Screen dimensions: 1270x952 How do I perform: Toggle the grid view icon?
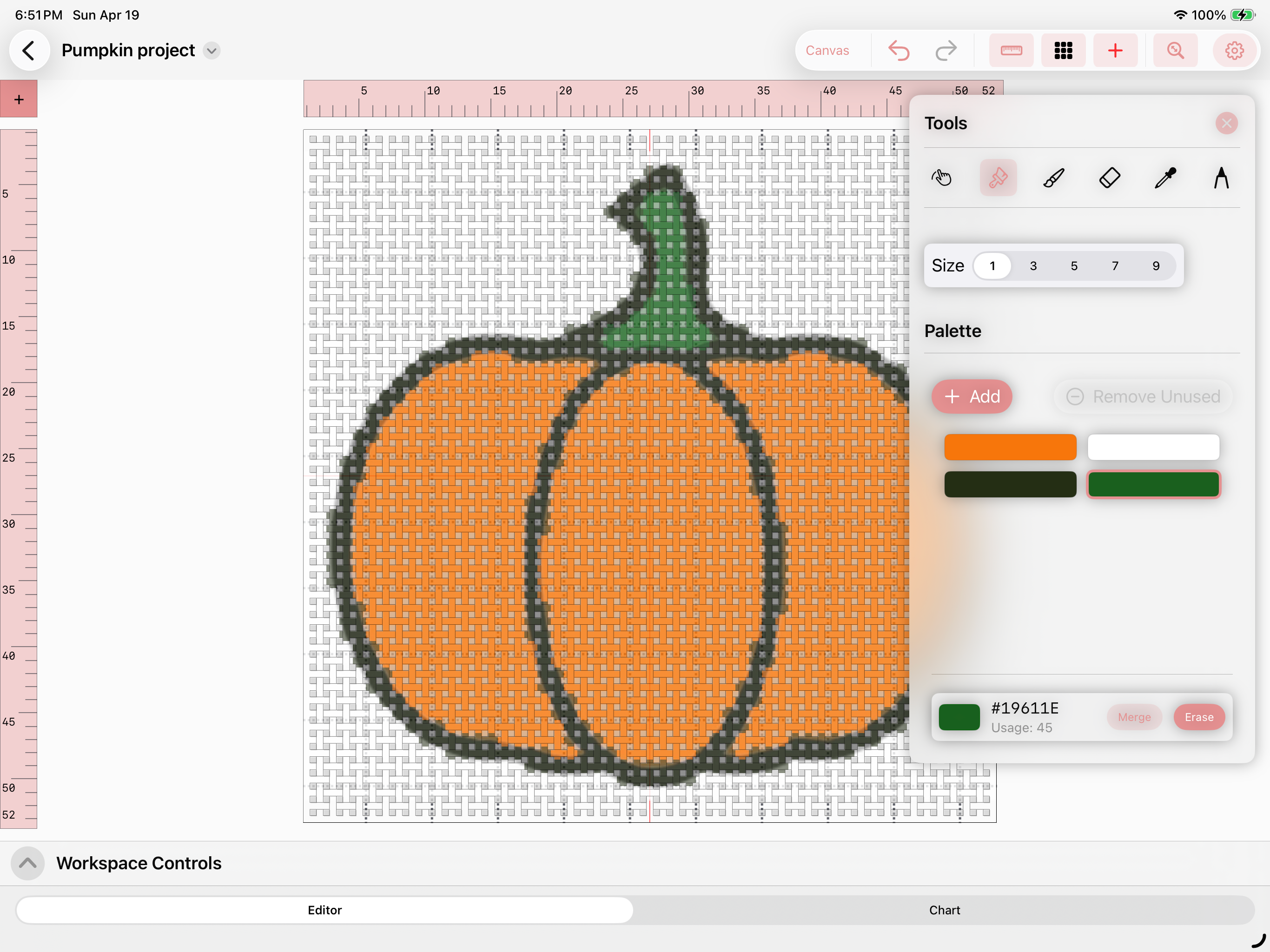click(x=1063, y=51)
